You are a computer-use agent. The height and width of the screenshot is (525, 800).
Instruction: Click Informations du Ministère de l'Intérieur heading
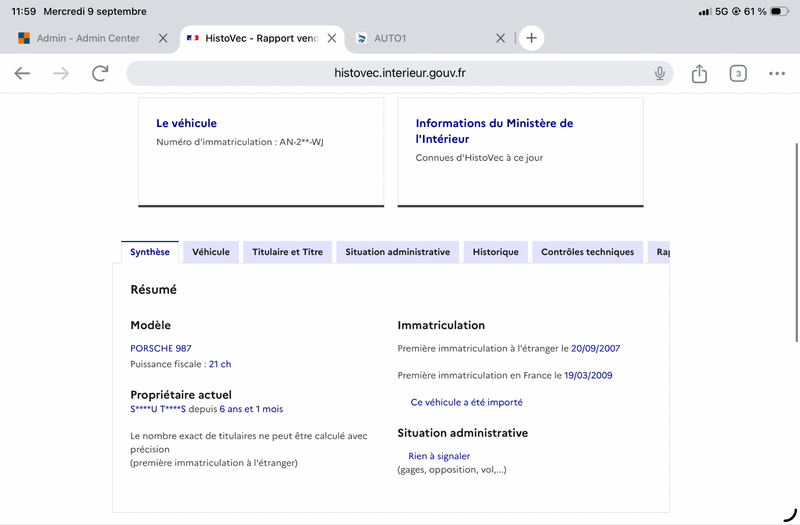click(x=494, y=131)
